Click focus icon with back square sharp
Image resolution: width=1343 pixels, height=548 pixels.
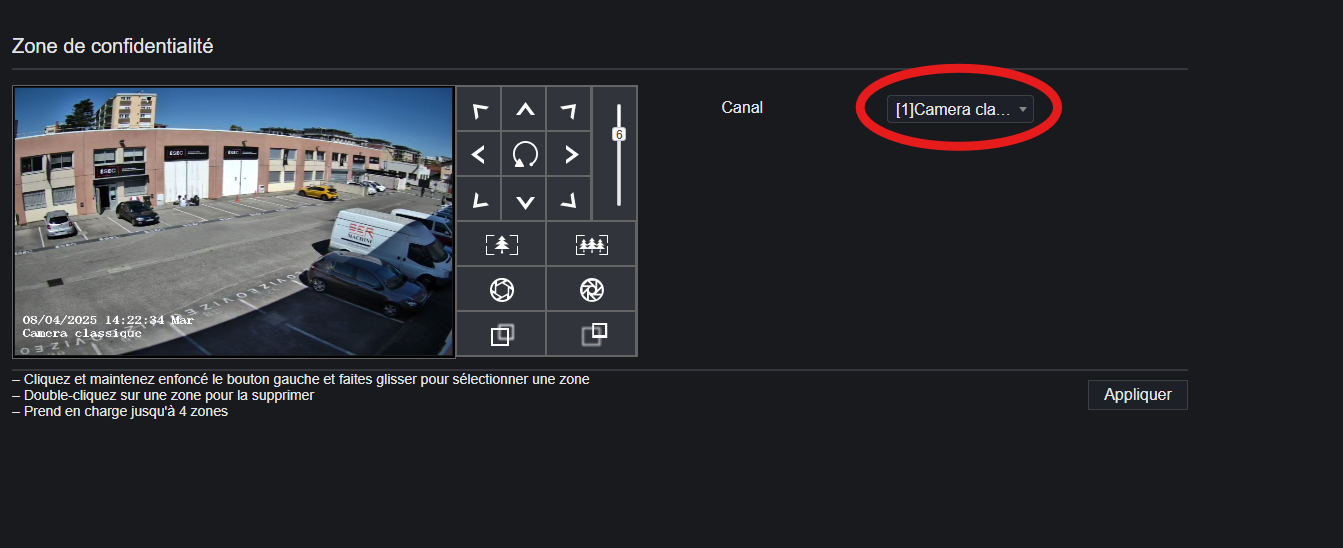(591, 334)
